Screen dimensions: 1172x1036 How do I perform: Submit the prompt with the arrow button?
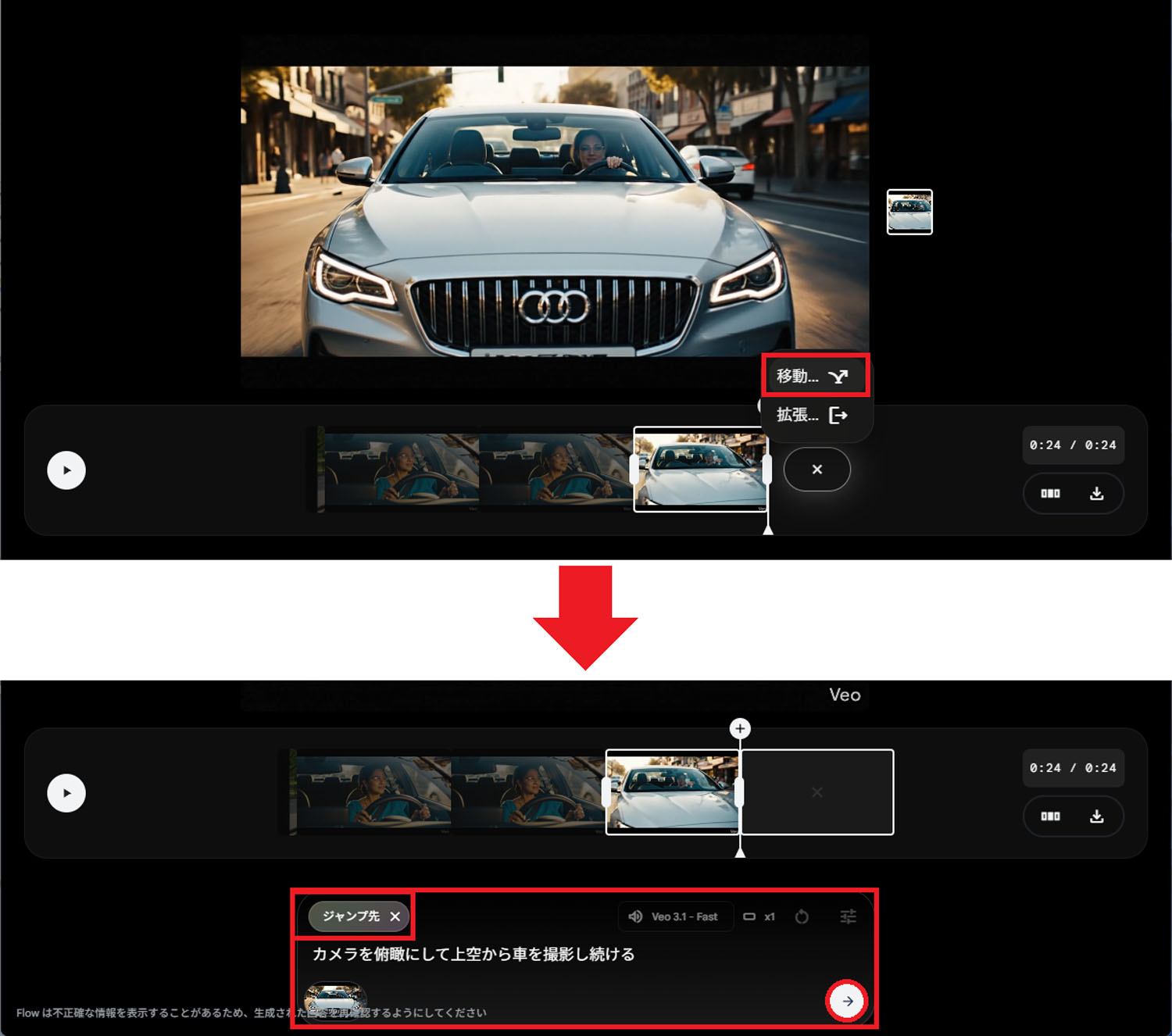coord(847,1000)
